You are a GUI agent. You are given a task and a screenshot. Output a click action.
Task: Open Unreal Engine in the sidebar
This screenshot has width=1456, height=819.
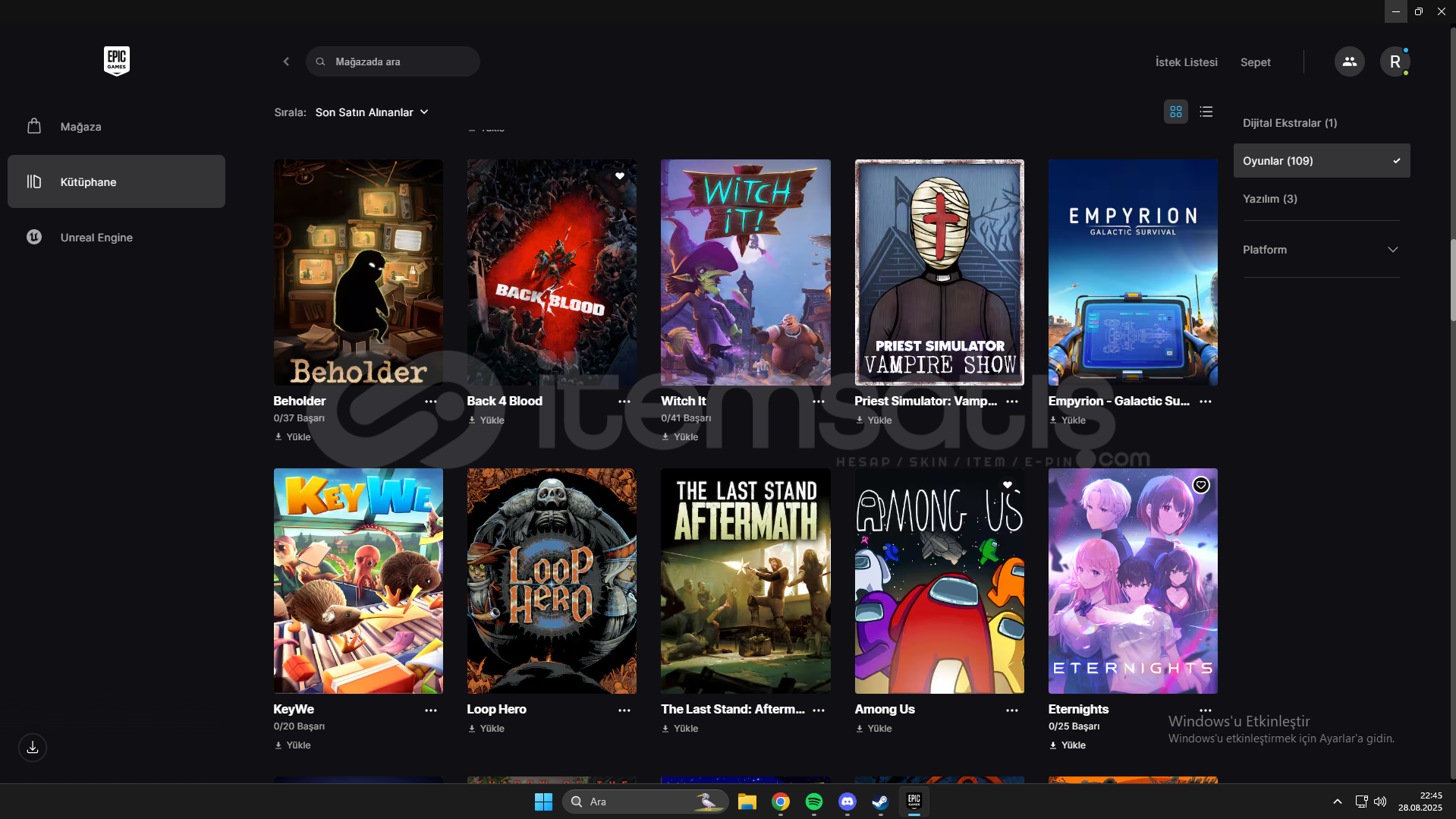116,238
